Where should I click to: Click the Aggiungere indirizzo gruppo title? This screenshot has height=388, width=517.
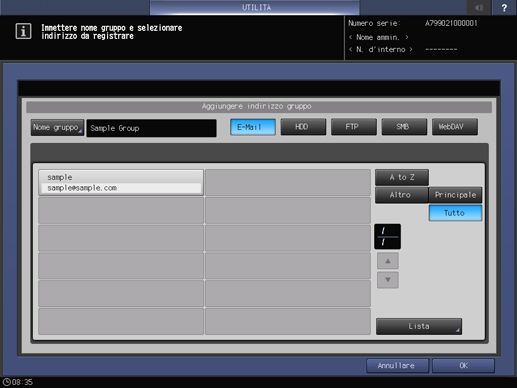click(257, 106)
